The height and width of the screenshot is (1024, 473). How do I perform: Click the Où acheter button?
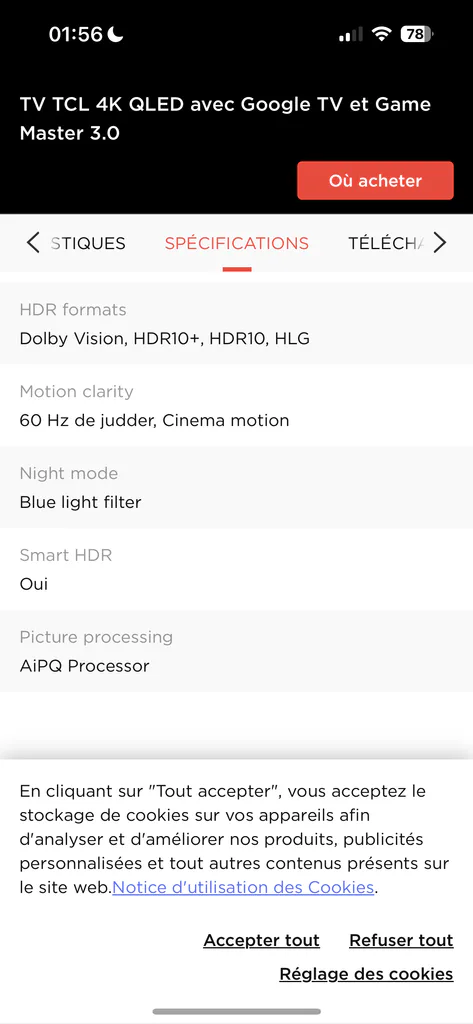[x=375, y=180]
